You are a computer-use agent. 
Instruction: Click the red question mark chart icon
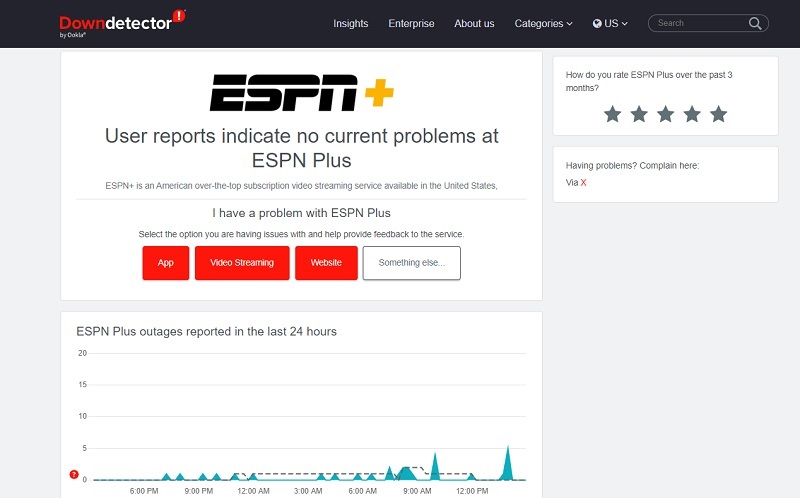tap(74, 474)
